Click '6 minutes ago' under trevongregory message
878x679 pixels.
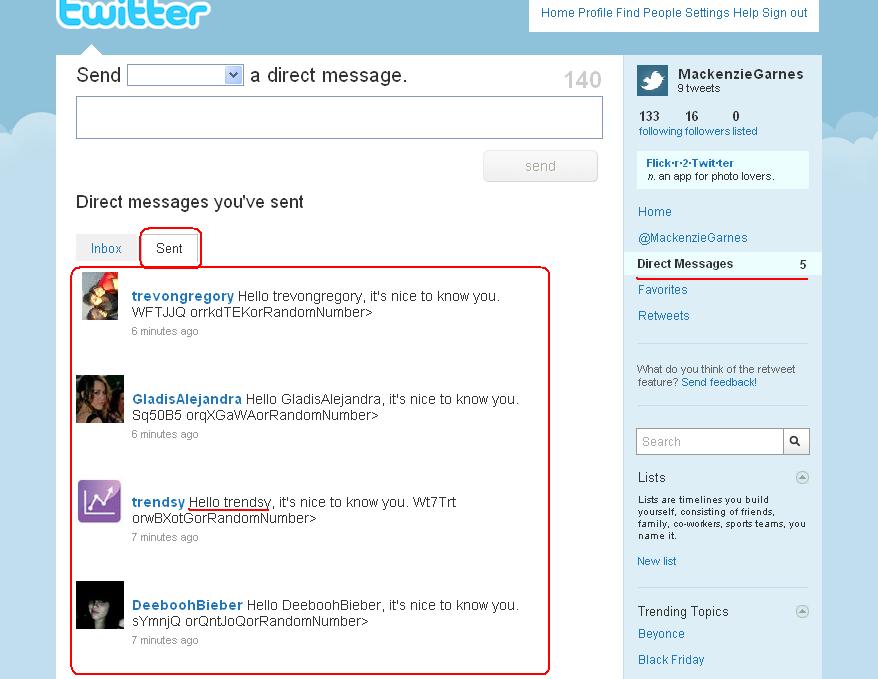[x=165, y=331]
